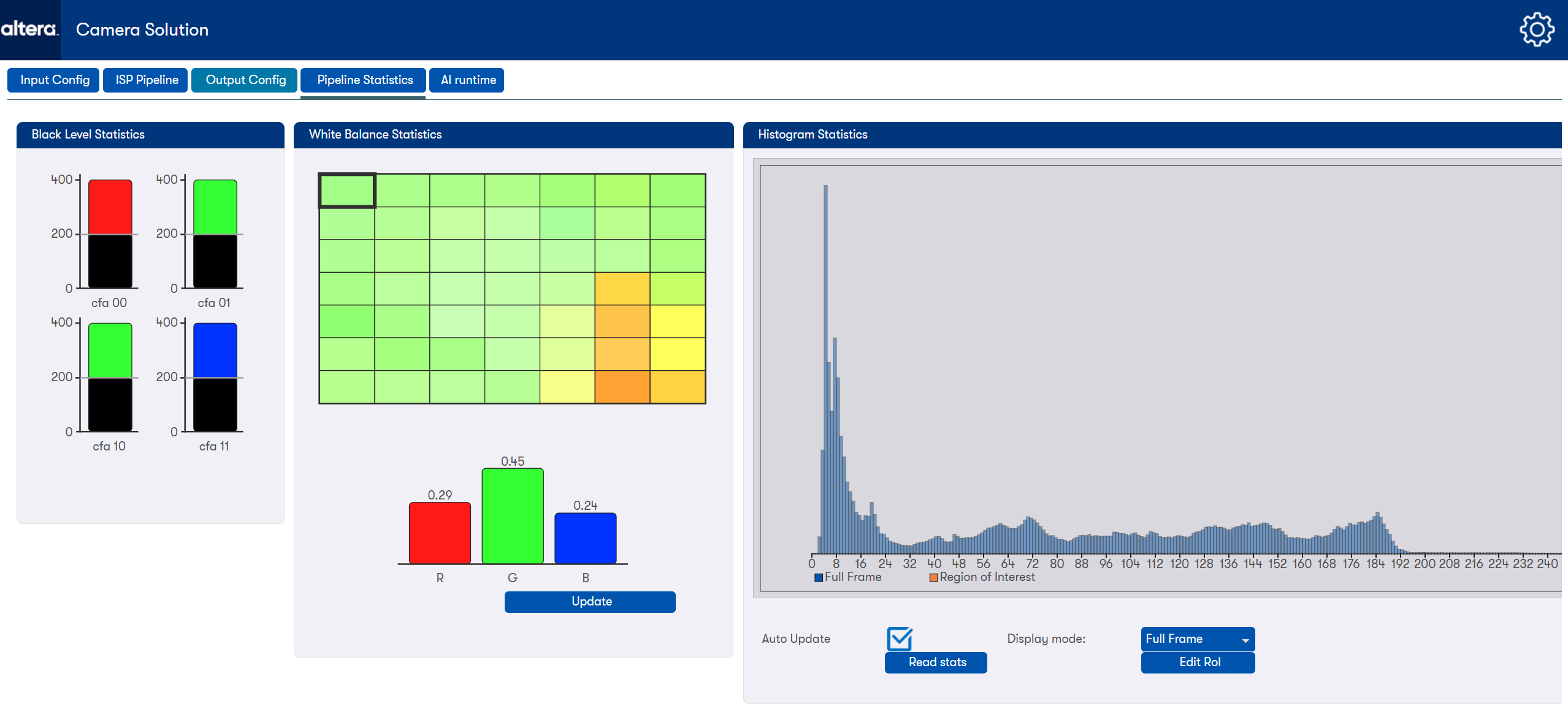Click the Full Frame legend square
Image resolution: width=1568 pixels, height=717 pixels.
click(x=818, y=577)
